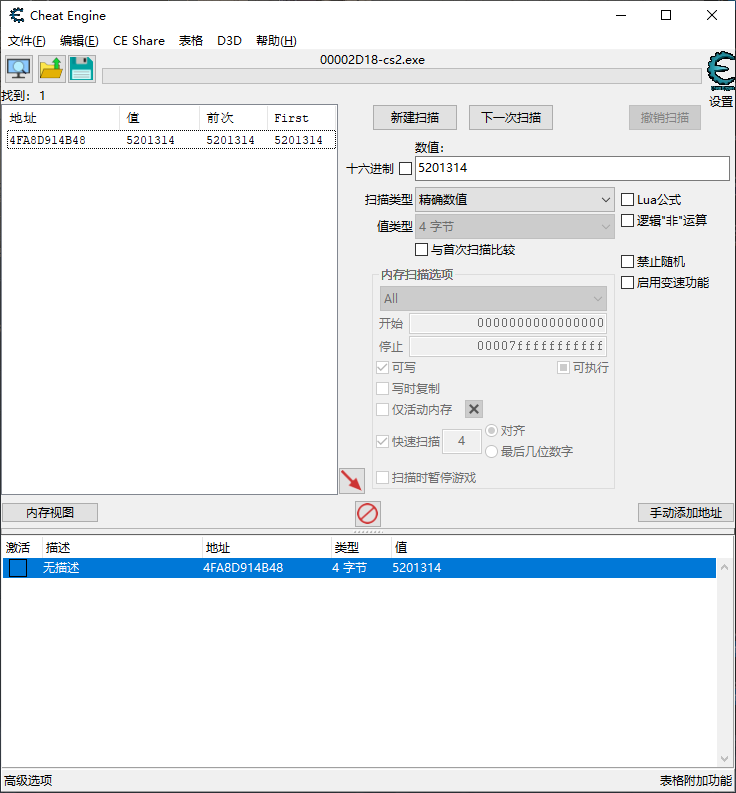This screenshot has width=736, height=793.
Task: Enable the 启用变速功能 checkbox
Action: (628, 283)
